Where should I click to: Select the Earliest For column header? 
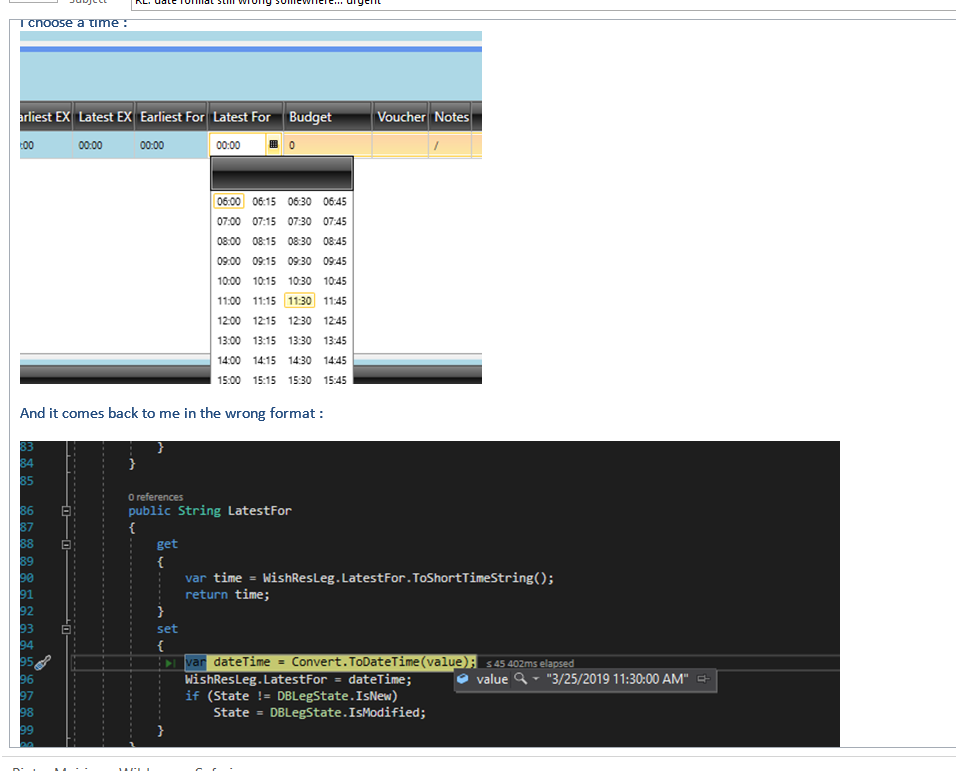point(172,116)
